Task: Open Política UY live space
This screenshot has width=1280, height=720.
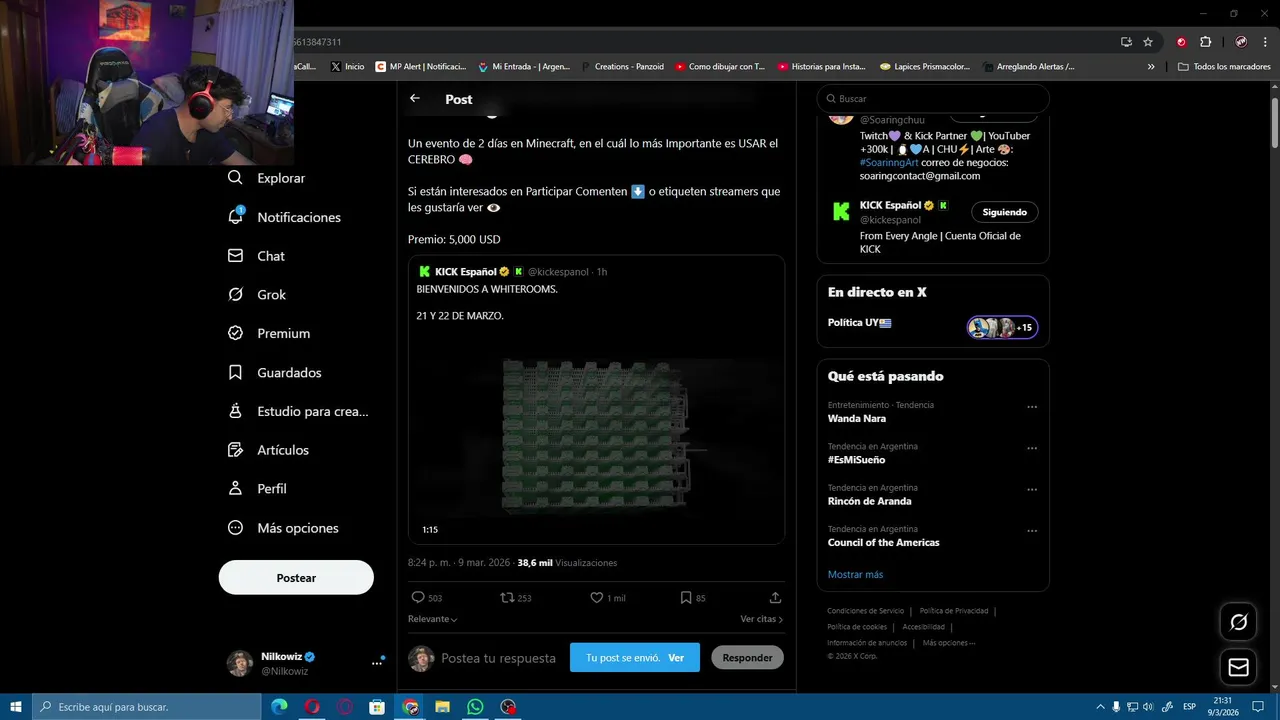Action: tap(859, 323)
